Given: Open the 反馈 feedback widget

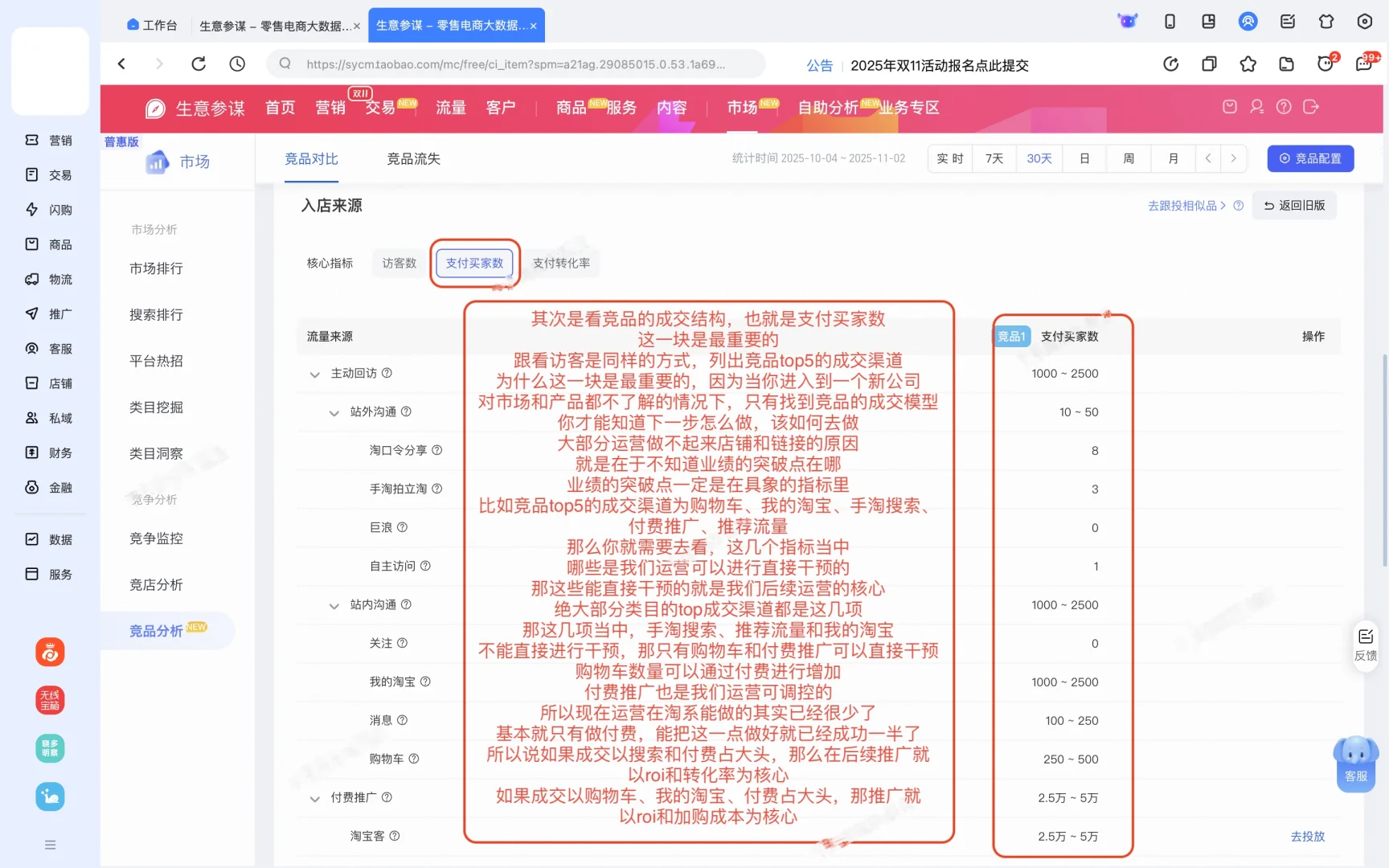Looking at the screenshot, I should 1366,645.
